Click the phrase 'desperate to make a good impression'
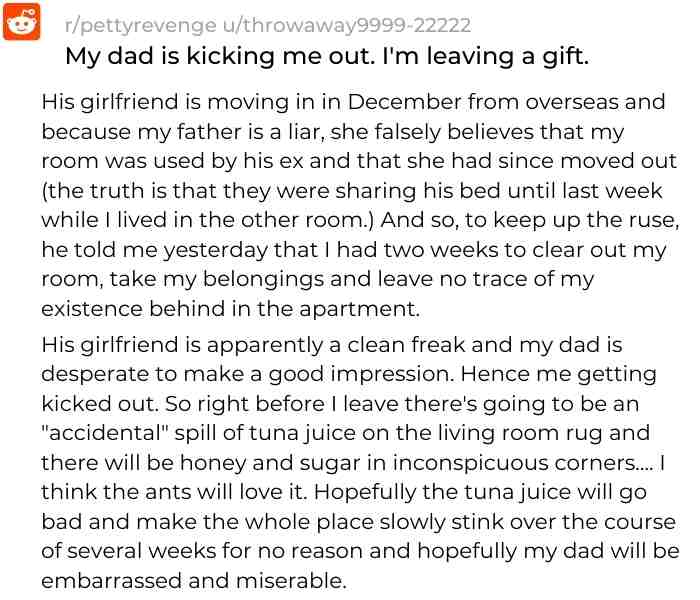The image size is (700, 600). 245,375
